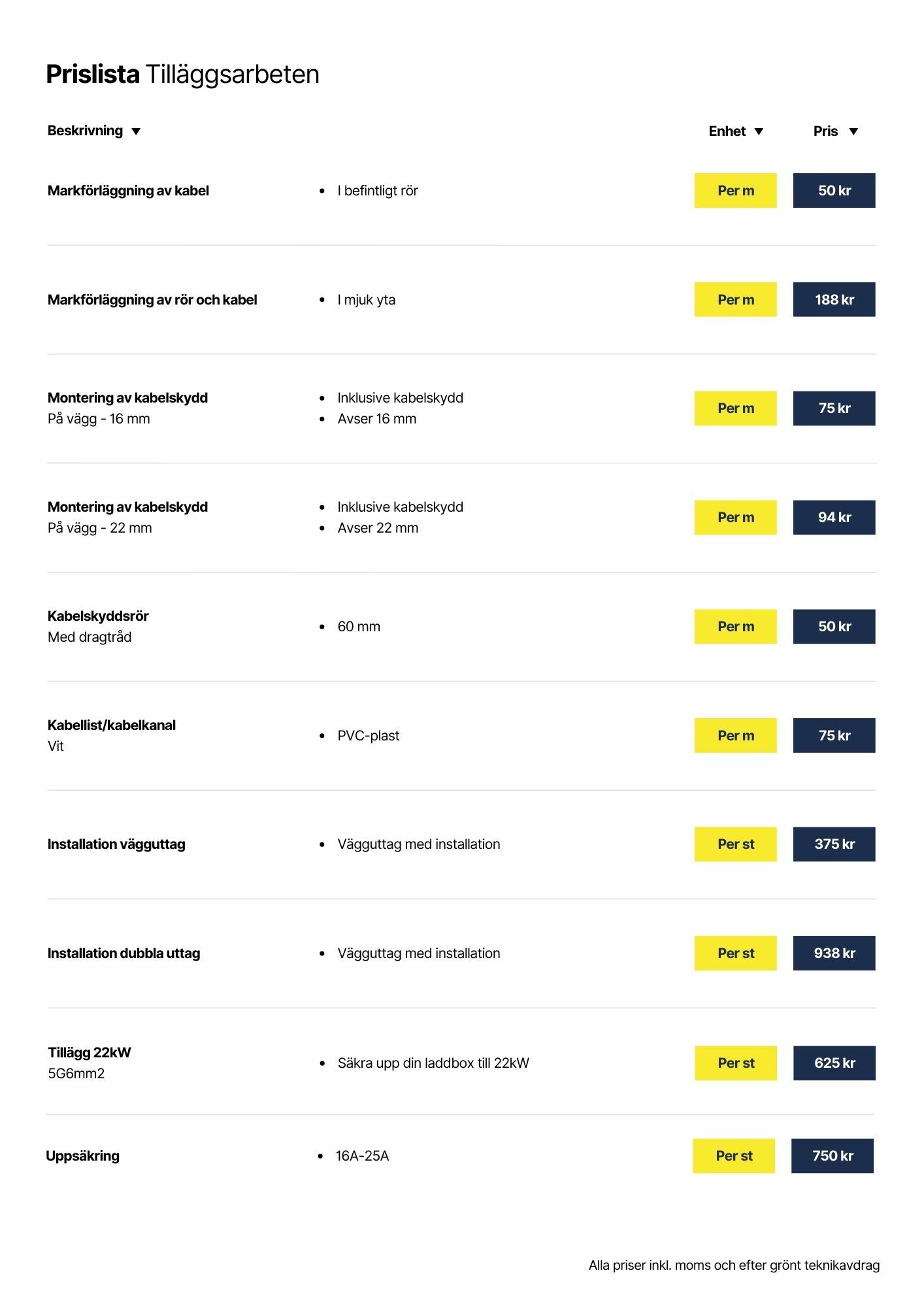Open the Pris column sort arrow

853,131
